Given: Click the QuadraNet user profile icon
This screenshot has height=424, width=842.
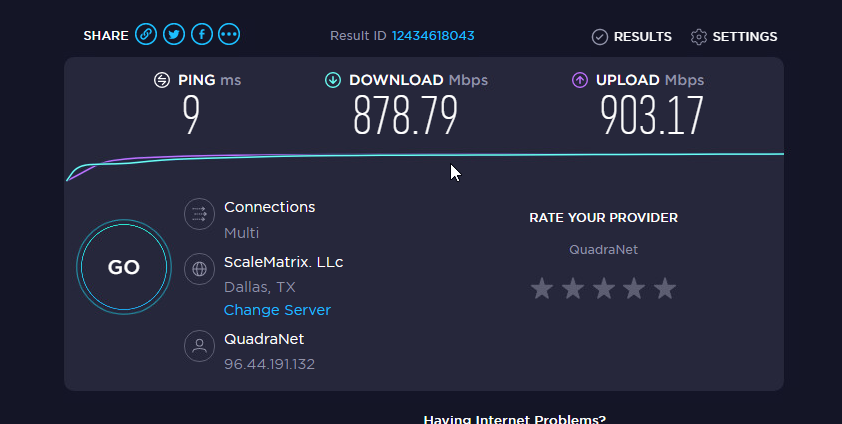Looking at the screenshot, I should click(x=199, y=346).
